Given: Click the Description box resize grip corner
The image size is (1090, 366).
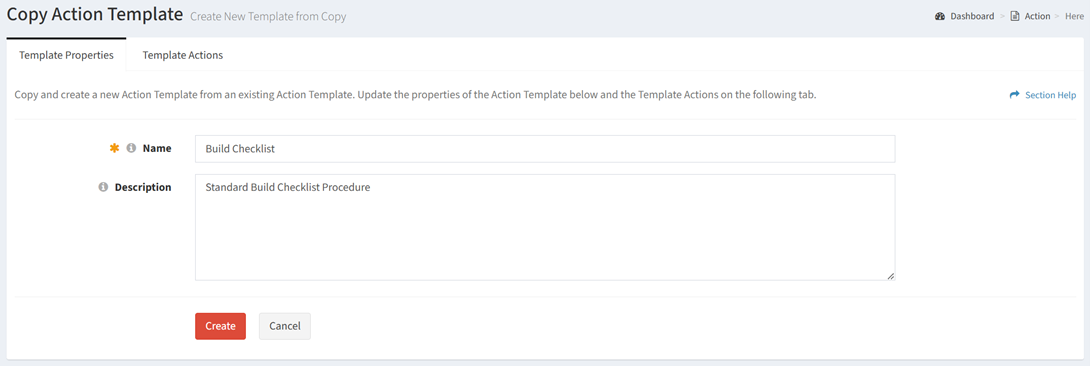Looking at the screenshot, I should coord(890,276).
